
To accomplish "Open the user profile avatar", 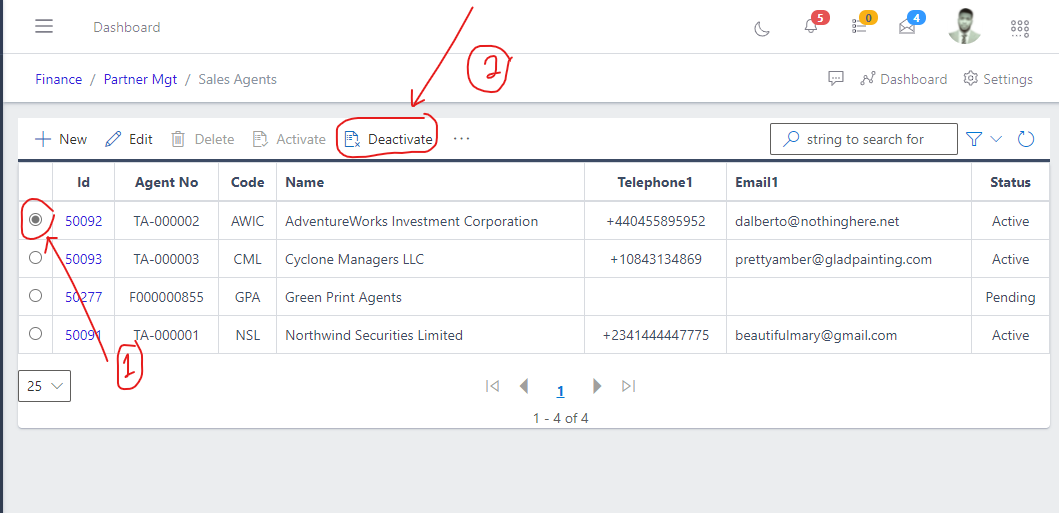I will pyautogui.click(x=964, y=27).
